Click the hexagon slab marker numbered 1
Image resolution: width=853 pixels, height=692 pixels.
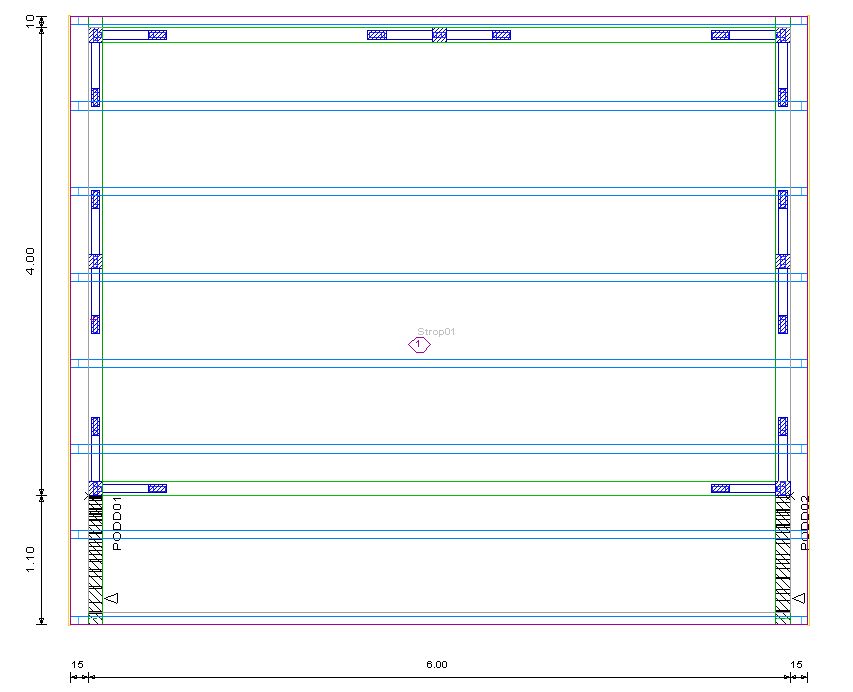[418, 345]
